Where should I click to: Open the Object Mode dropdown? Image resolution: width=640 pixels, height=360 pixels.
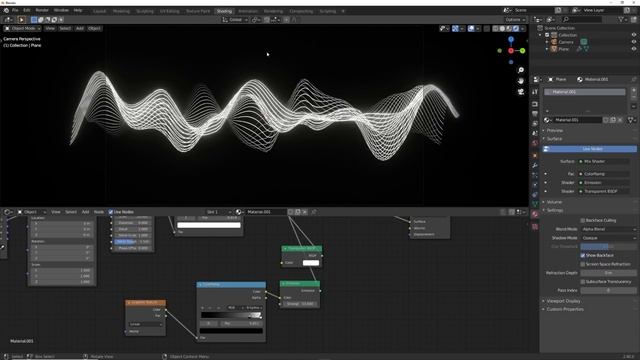pyautogui.click(x=22, y=29)
